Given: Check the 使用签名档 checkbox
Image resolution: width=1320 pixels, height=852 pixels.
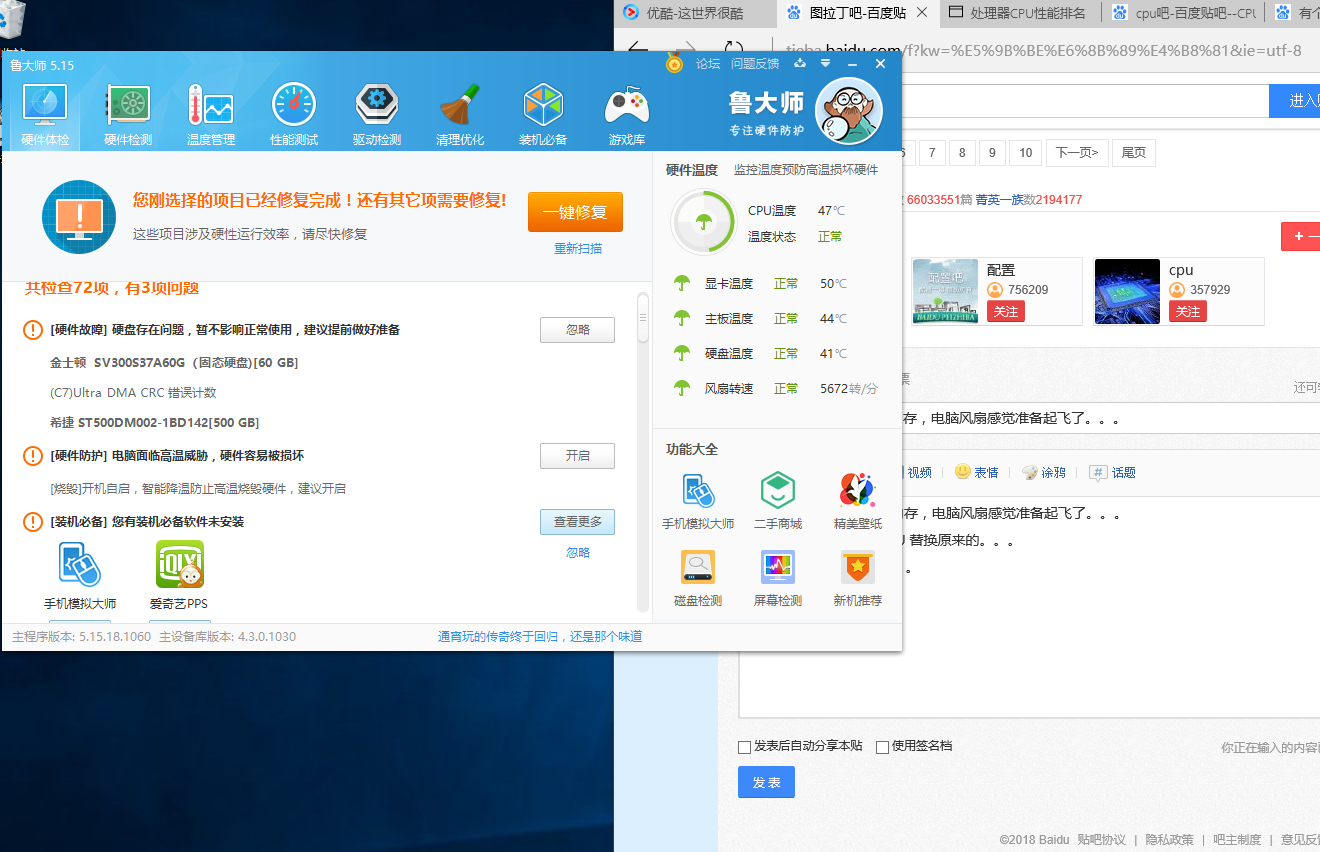Looking at the screenshot, I should pos(882,747).
